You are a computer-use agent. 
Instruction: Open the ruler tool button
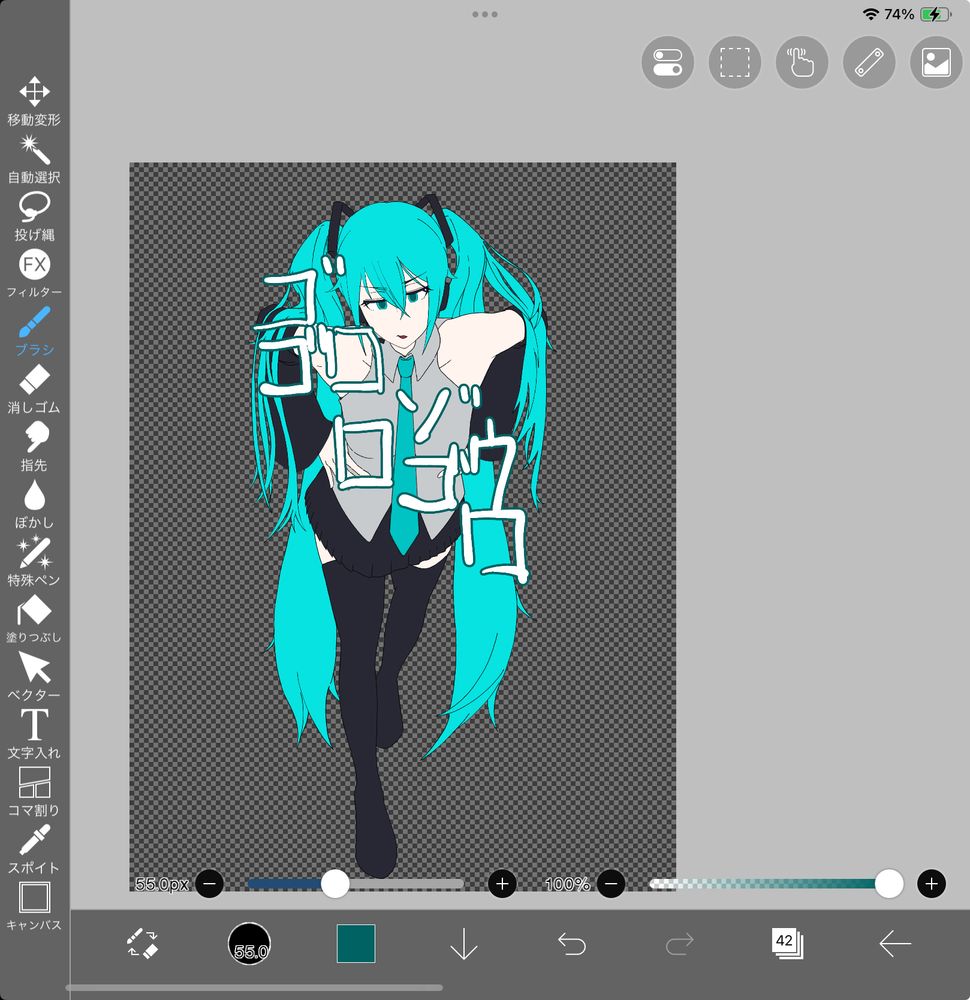point(869,62)
